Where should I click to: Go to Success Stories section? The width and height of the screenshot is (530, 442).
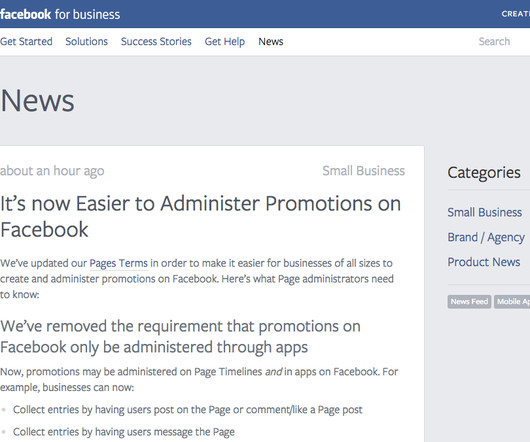coord(156,42)
